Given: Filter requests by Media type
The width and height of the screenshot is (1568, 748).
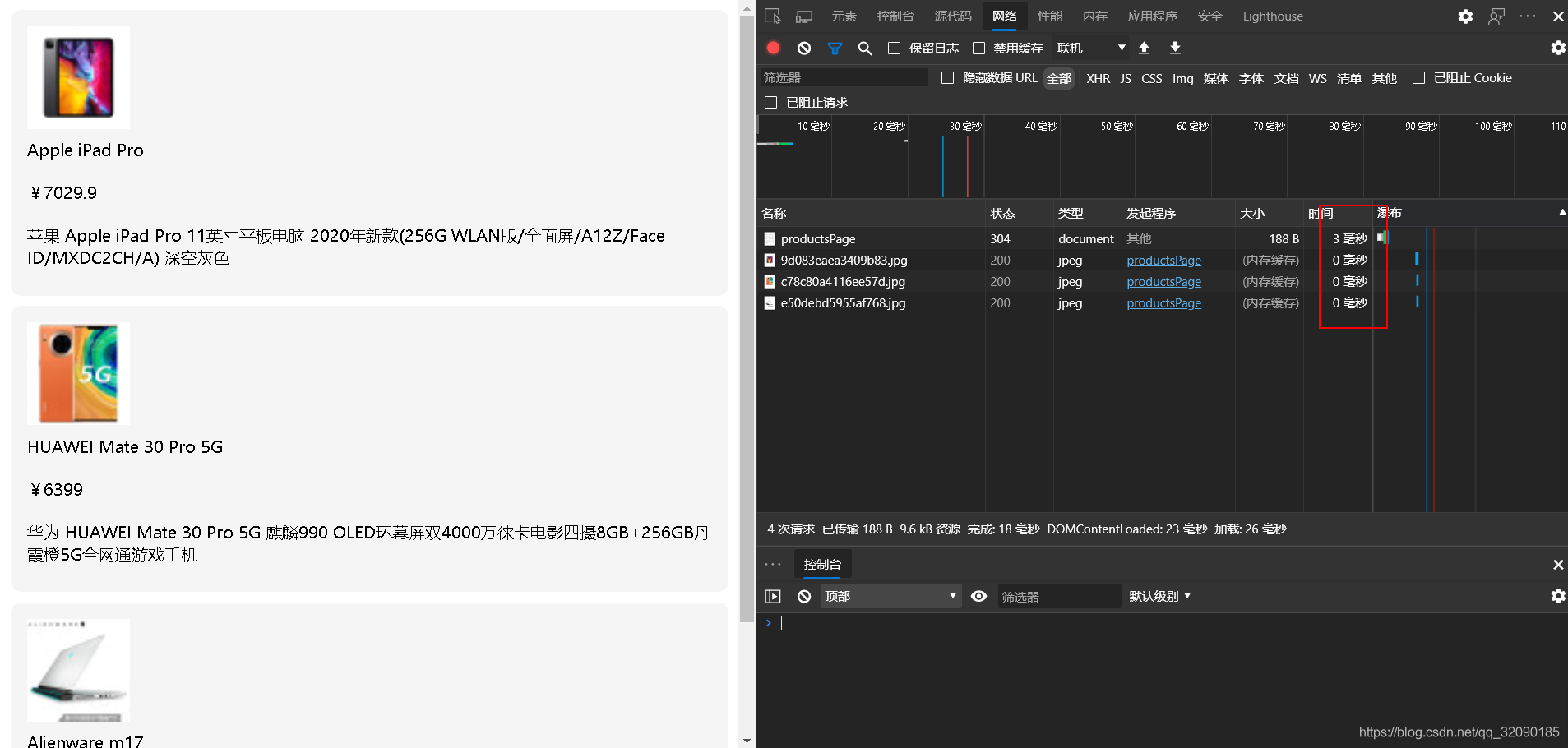Looking at the screenshot, I should (1215, 78).
